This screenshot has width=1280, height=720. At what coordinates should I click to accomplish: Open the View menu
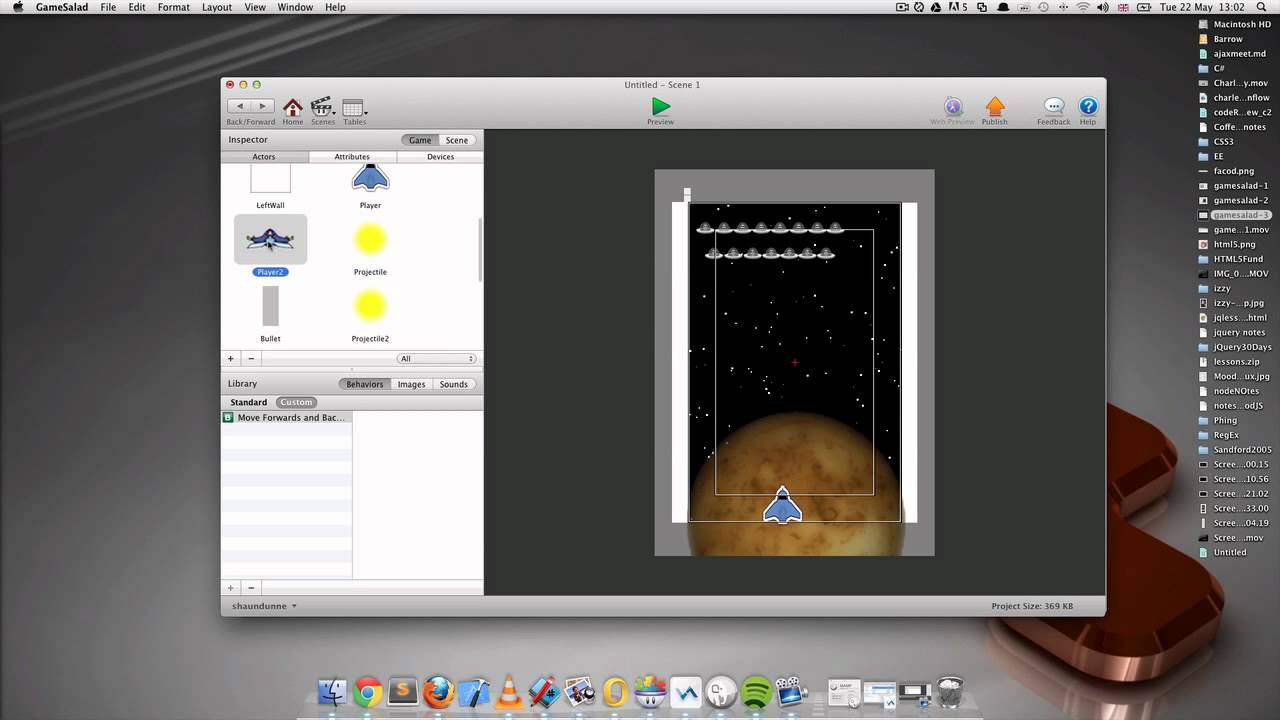pos(255,7)
